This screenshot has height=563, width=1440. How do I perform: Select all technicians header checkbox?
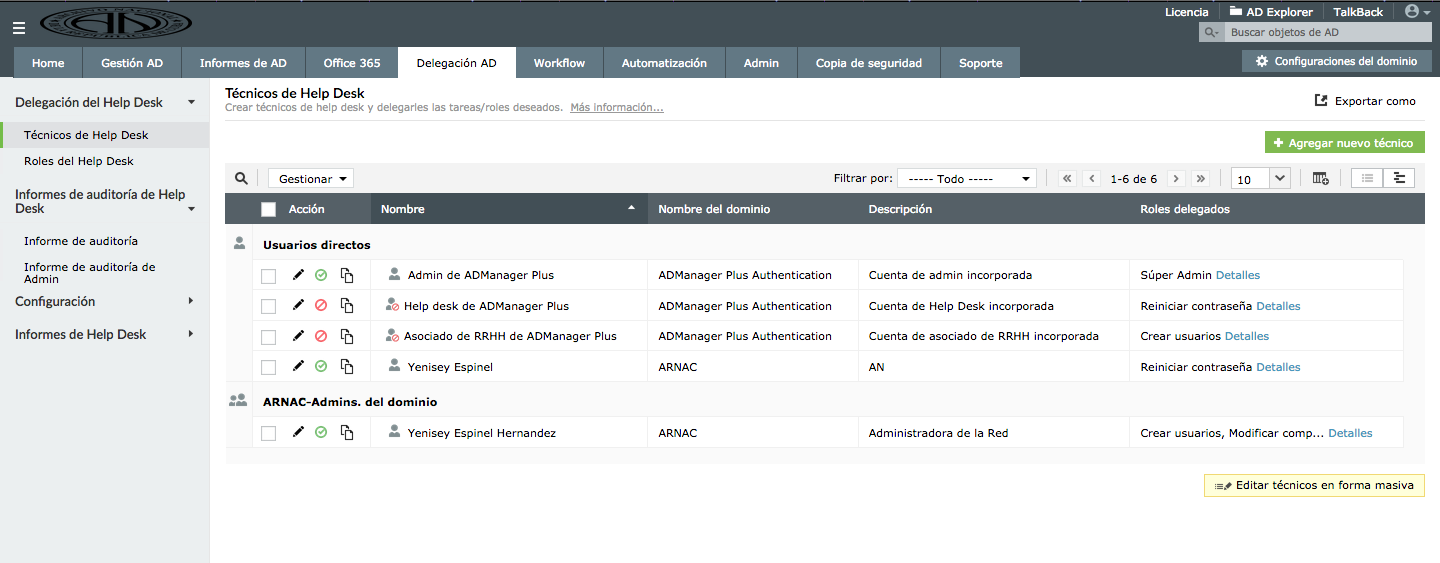point(268,209)
